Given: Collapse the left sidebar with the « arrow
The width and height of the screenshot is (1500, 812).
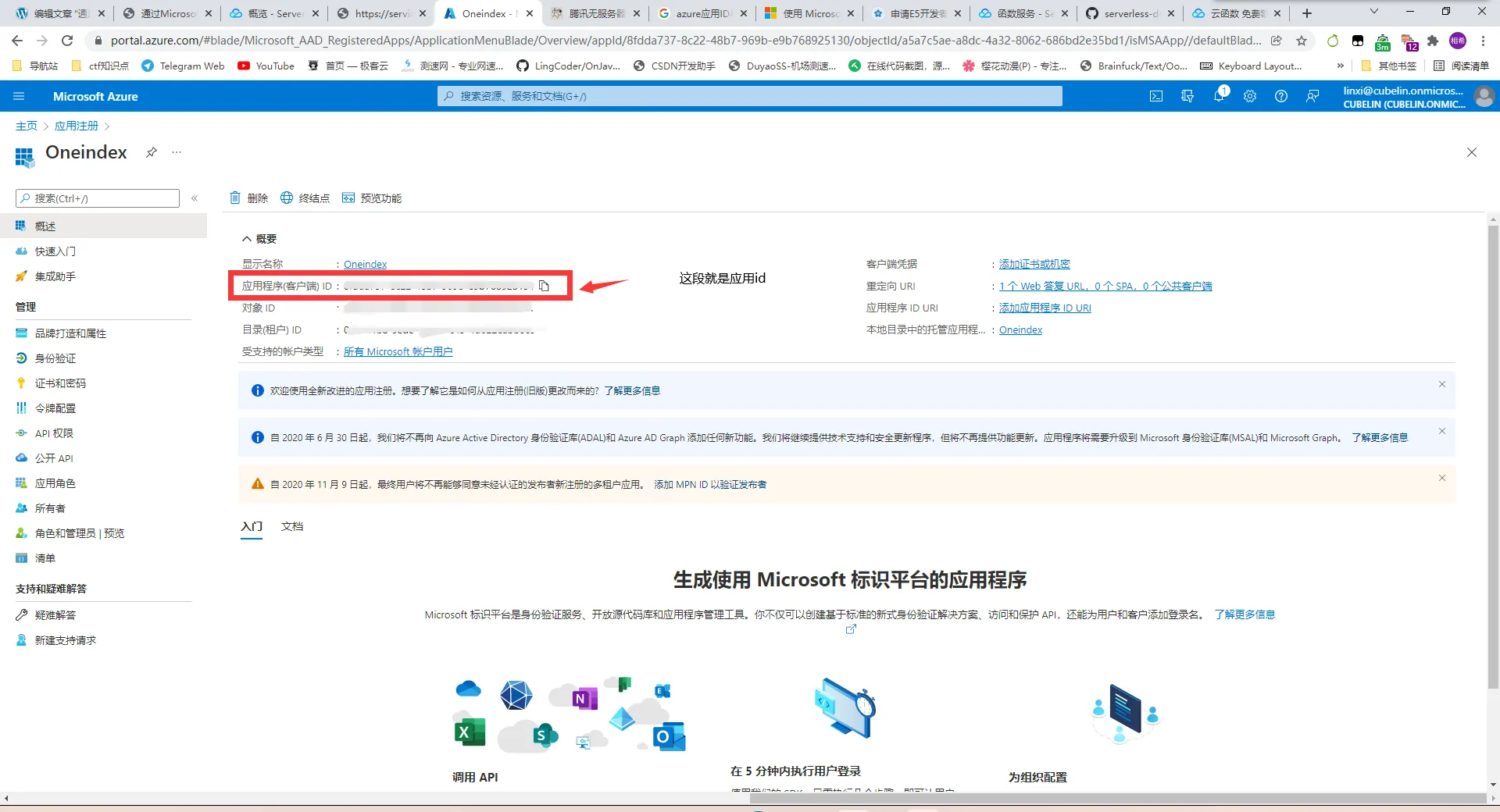Looking at the screenshot, I should [x=195, y=198].
